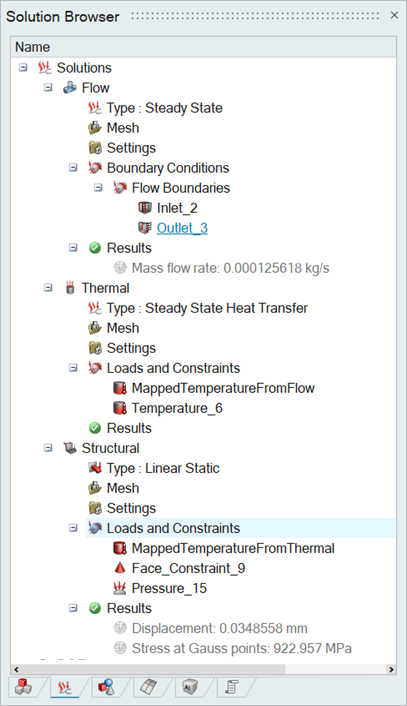Screen dimensions: 407x706
Task: Collapse the Thermal Loads and Constraints node
Action: tap(73, 368)
